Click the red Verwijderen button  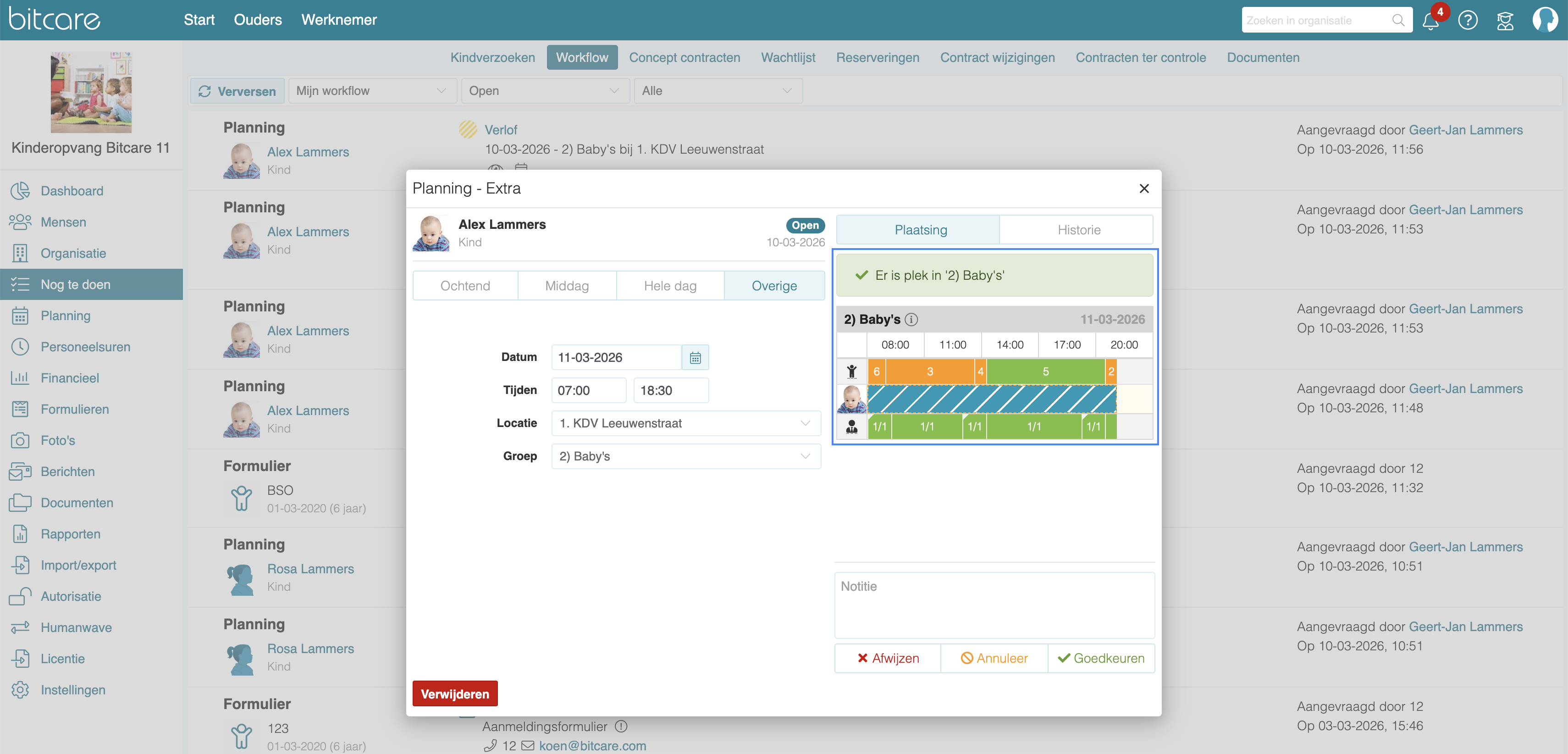tap(455, 694)
